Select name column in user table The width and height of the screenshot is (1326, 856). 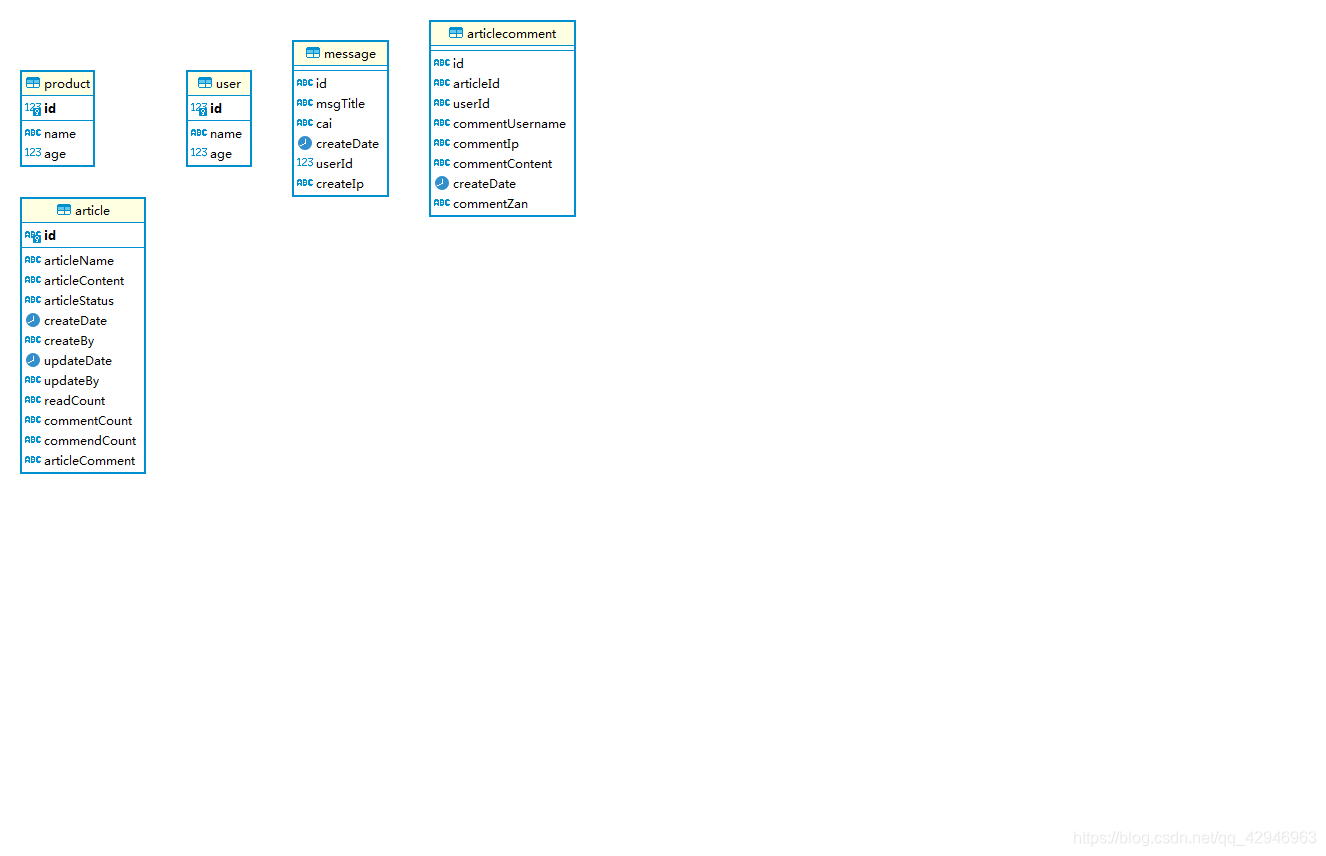click(x=219, y=133)
